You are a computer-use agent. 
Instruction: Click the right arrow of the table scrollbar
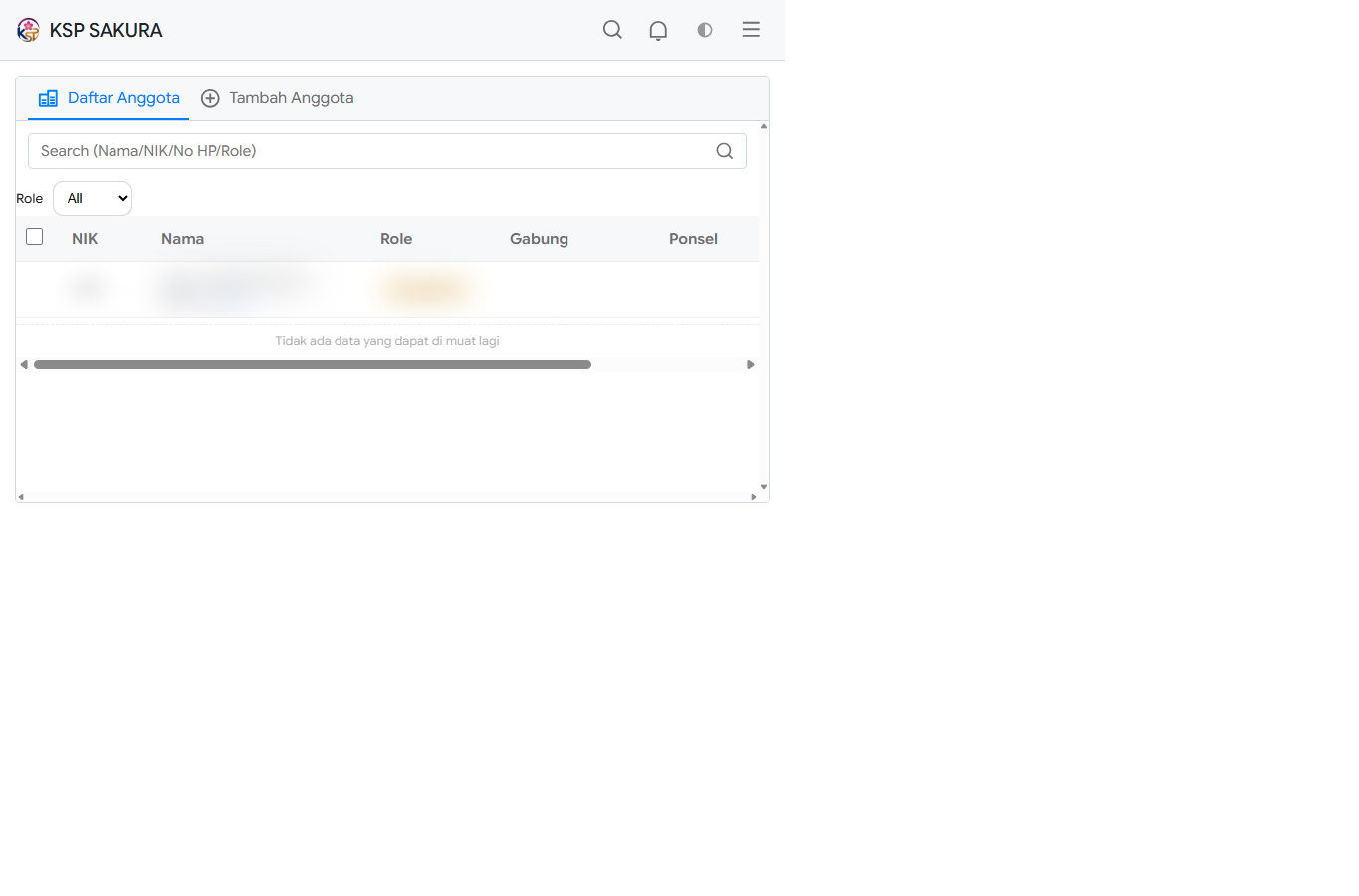(x=751, y=365)
